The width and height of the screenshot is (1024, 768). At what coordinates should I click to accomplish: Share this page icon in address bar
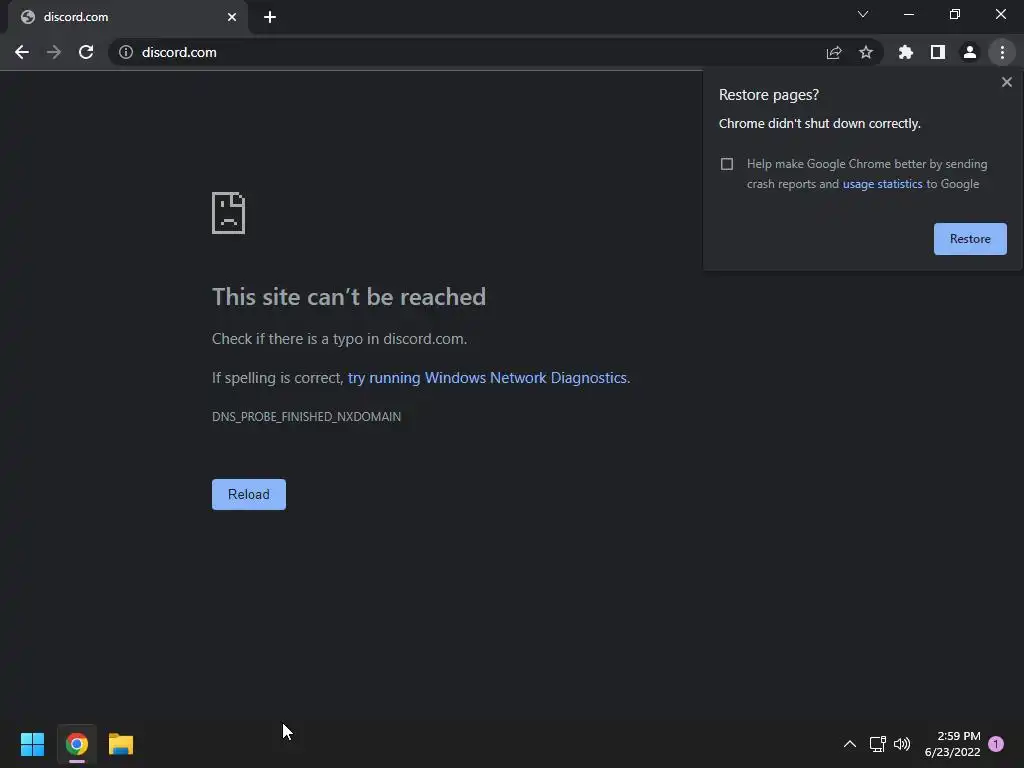[834, 52]
